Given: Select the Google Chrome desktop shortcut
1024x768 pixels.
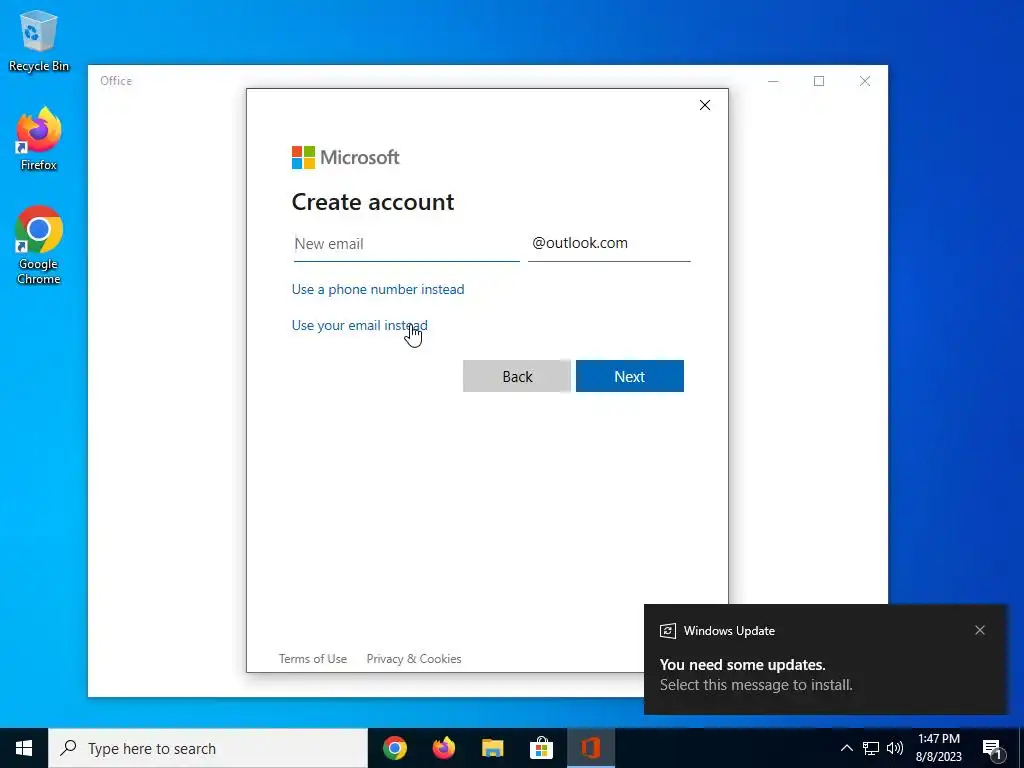Looking at the screenshot, I should point(39,246).
